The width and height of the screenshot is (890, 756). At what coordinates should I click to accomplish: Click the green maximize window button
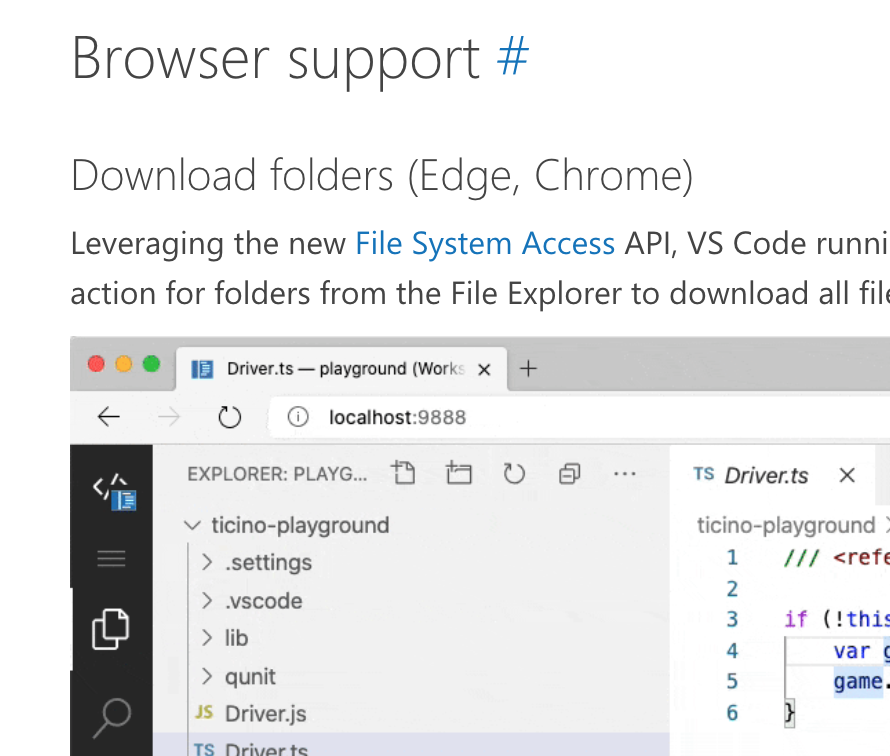click(x=151, y=364)
